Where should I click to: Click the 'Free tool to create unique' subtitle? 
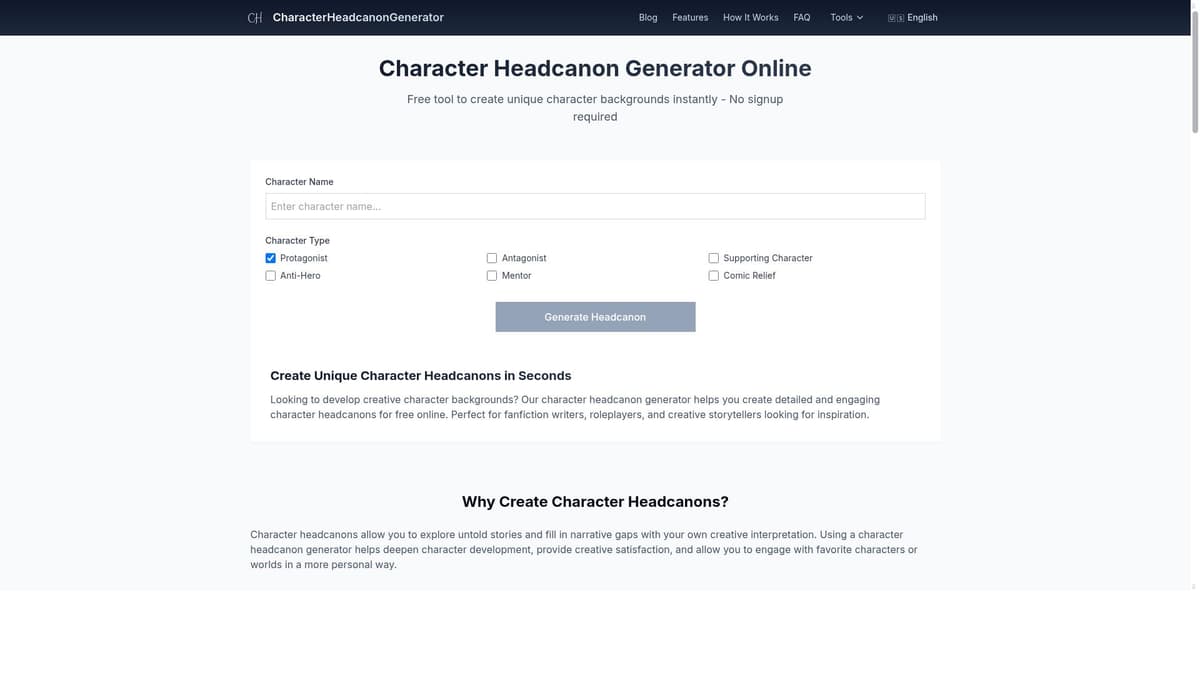click(595, 108)
